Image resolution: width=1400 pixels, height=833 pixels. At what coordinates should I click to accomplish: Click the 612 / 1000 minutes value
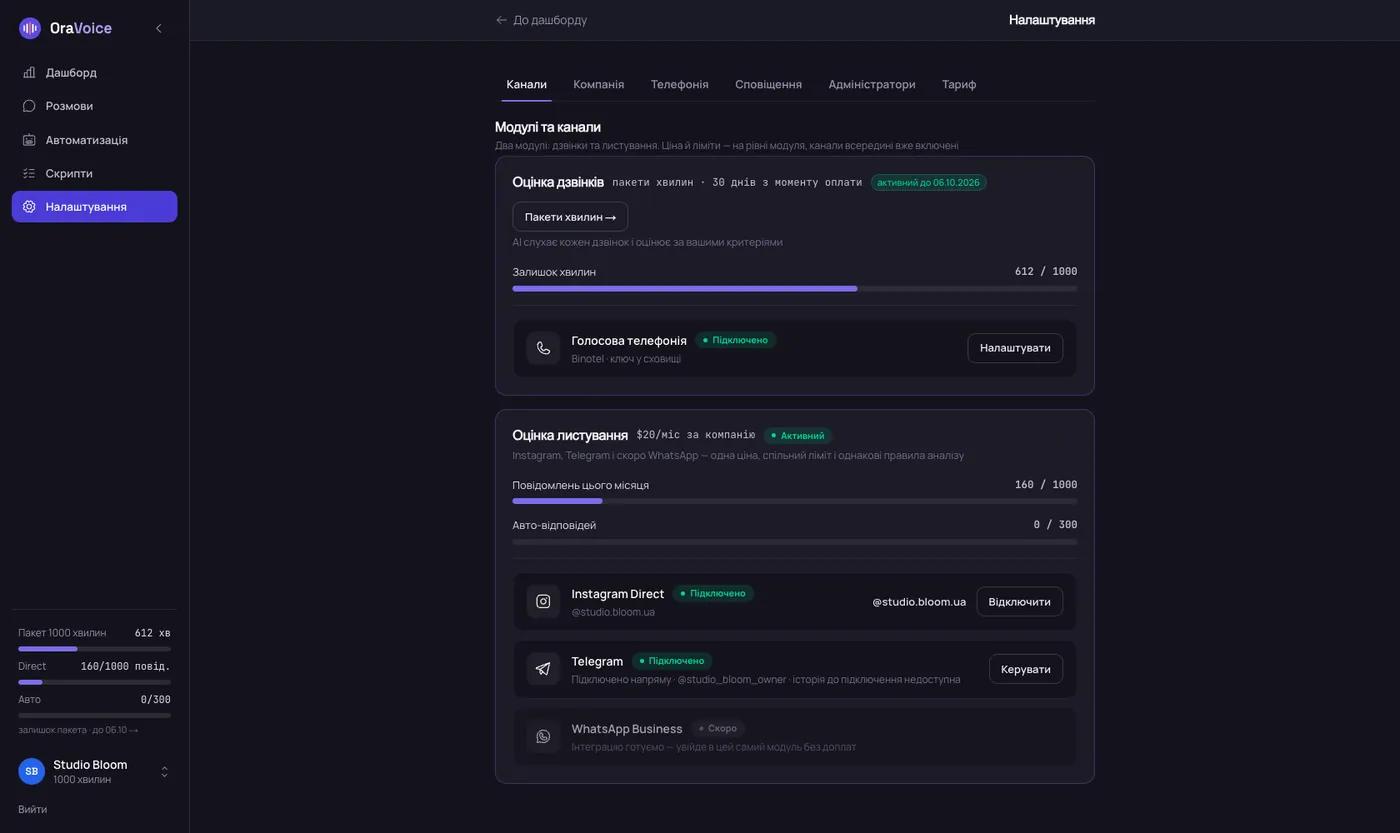tap(1046, 271)
